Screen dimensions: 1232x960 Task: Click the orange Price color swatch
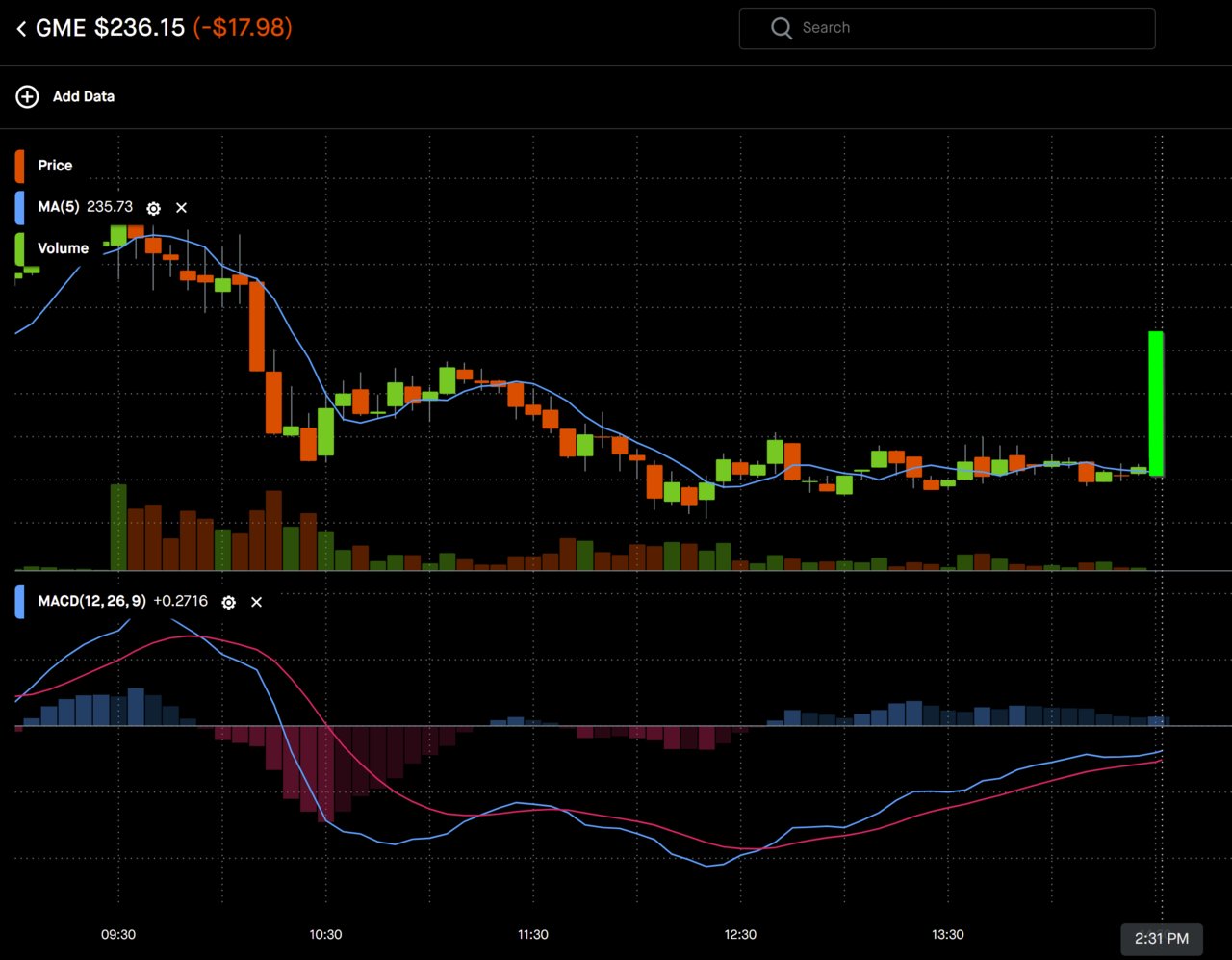[x=19, y=166]
